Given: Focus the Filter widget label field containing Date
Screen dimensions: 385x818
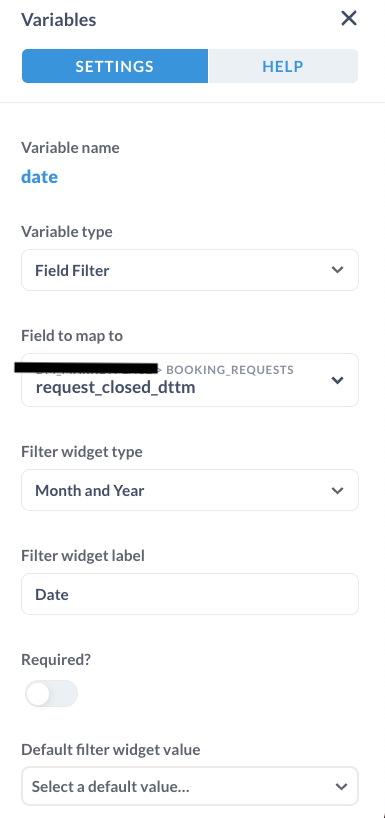Looking at the screenshot, I should pyautogui.click(x=190, y=594).
